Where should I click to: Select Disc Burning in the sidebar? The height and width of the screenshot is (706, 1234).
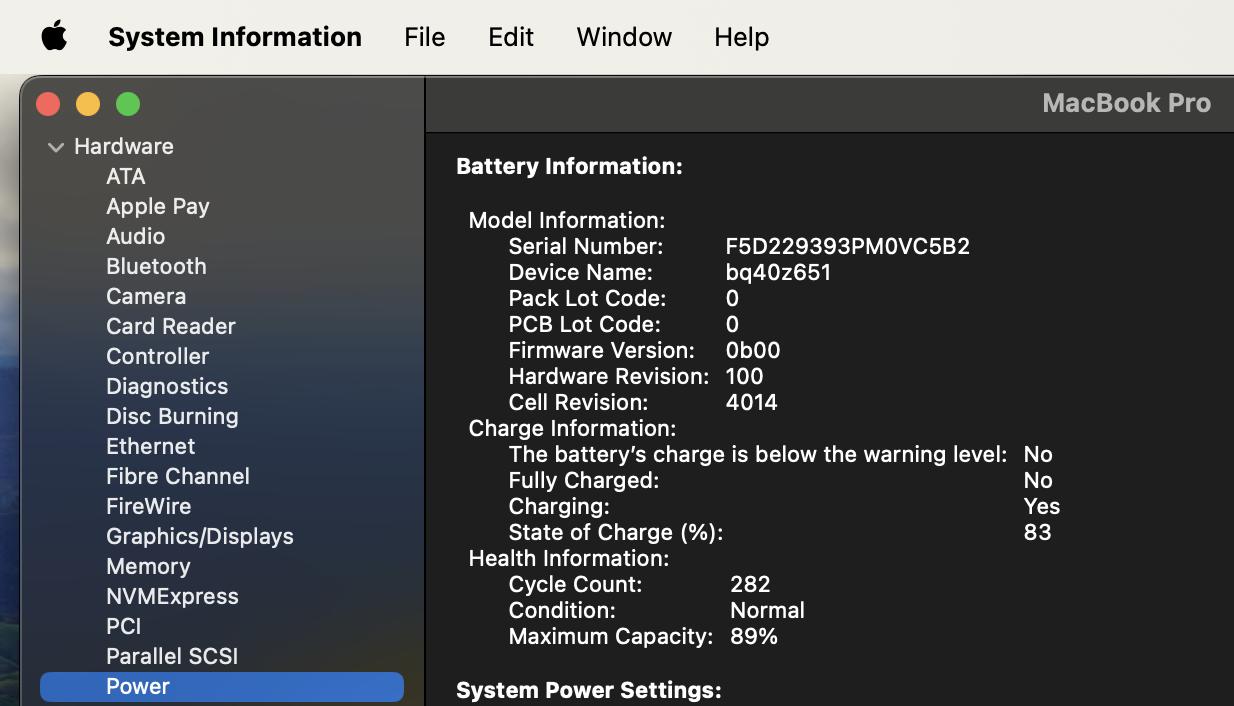pyautogui.click(x=172, y=416)
